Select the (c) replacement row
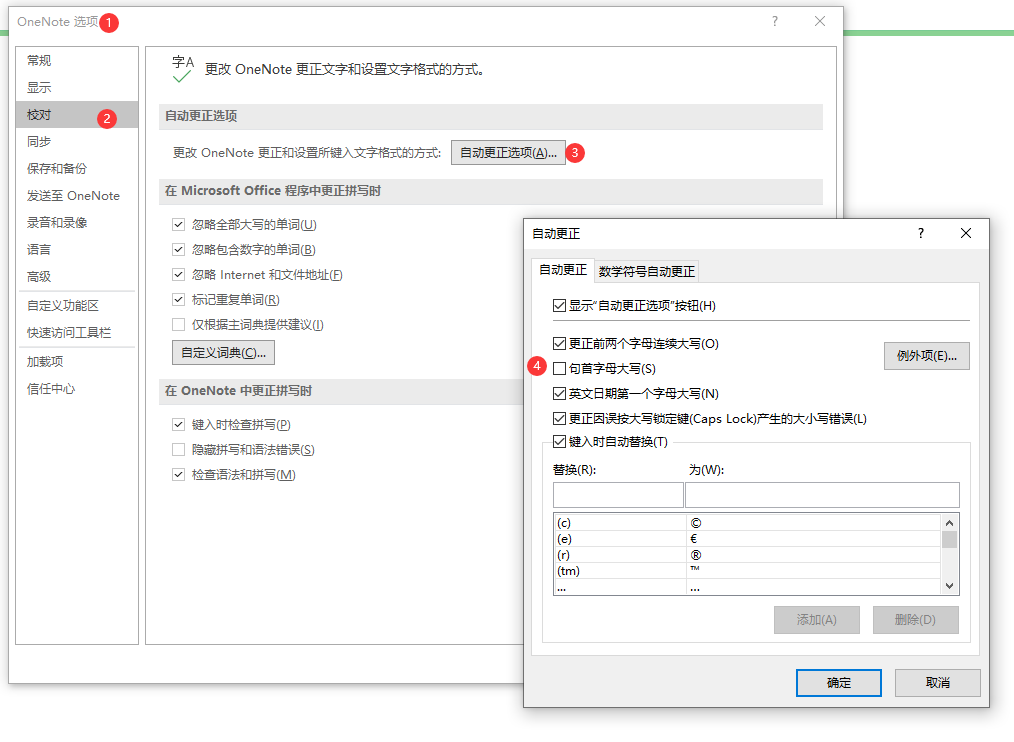 (x=747, y=523)
